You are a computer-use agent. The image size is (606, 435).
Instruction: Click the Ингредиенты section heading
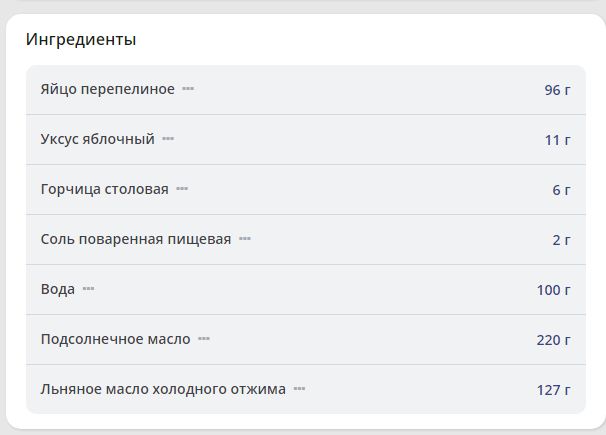tap(81, 40)
